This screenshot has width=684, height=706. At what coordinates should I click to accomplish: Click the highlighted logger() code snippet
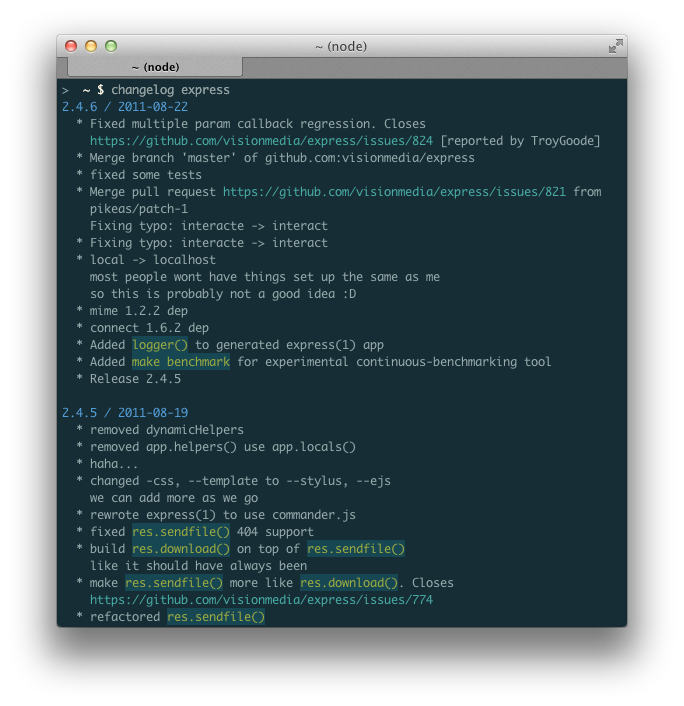[x=160, y=345]
